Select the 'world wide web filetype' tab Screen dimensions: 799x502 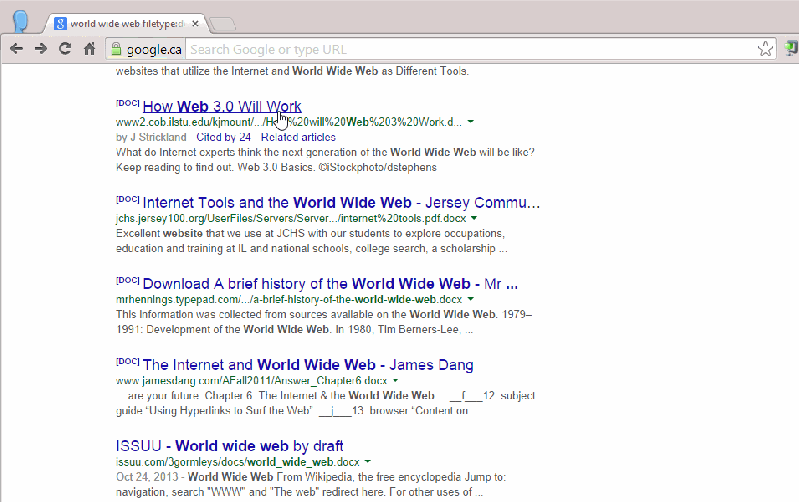[x=127, y=23]
